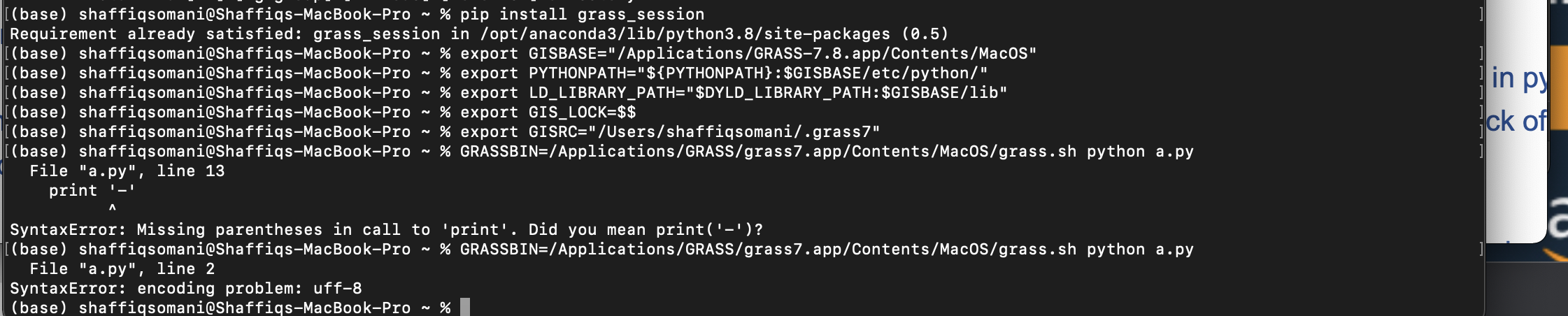The width and height of the screenshot is (1568, 316).
Task: Click the 'pip install grass_session' command text
Action: coord(582,14)
